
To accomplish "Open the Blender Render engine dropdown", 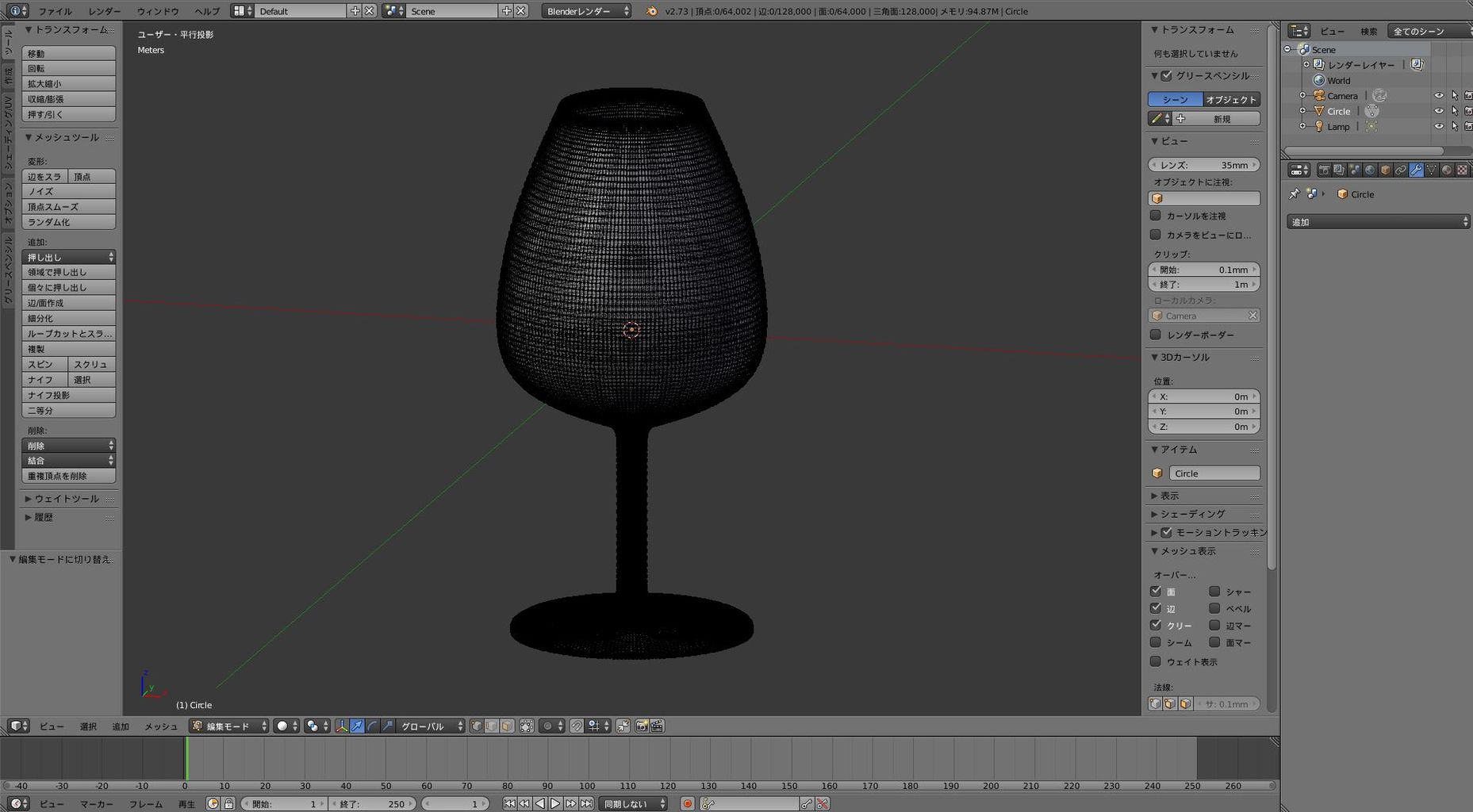I will tap(587, 11).
